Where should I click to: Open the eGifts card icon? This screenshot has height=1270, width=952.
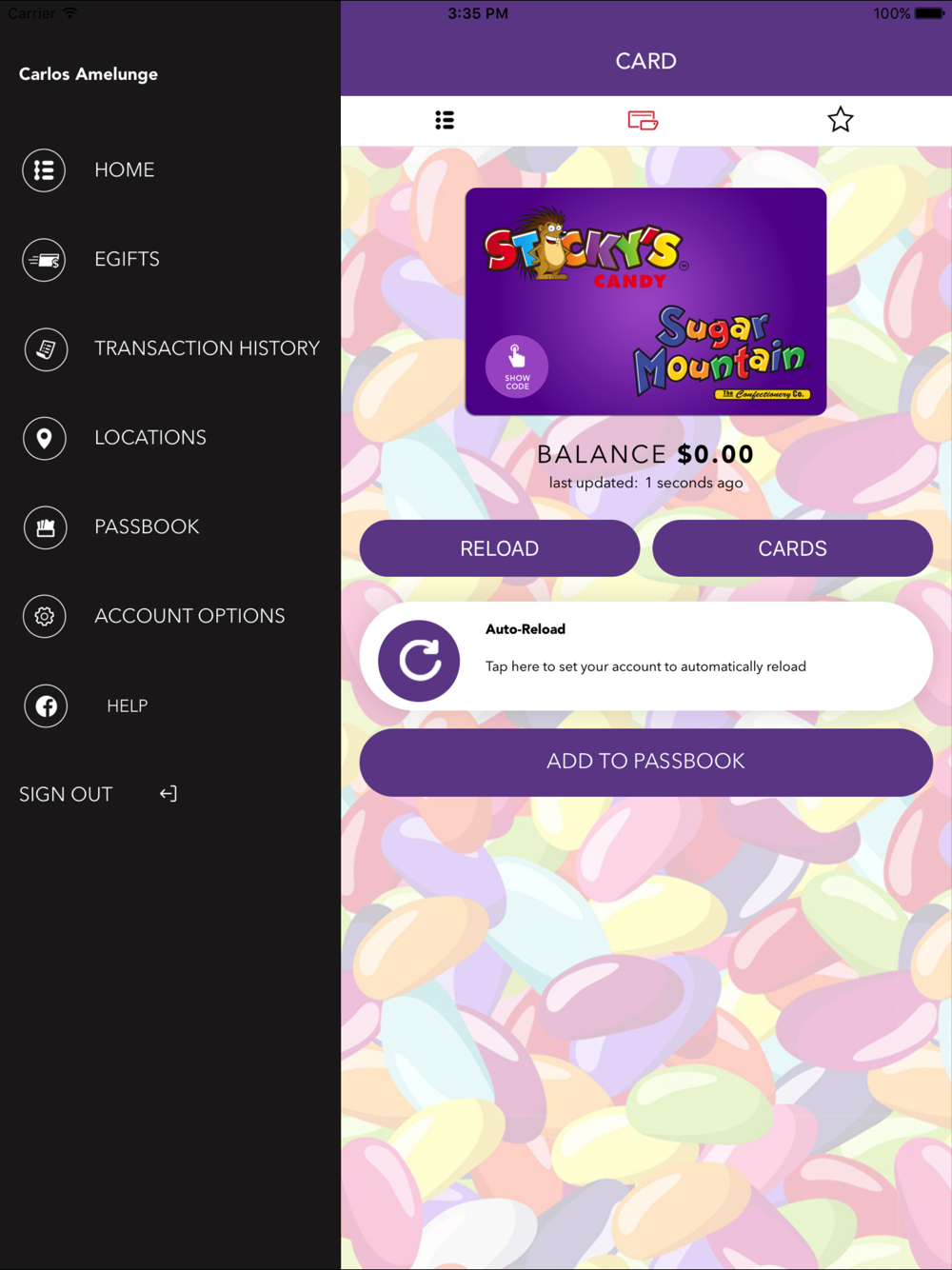click(44, 260)
